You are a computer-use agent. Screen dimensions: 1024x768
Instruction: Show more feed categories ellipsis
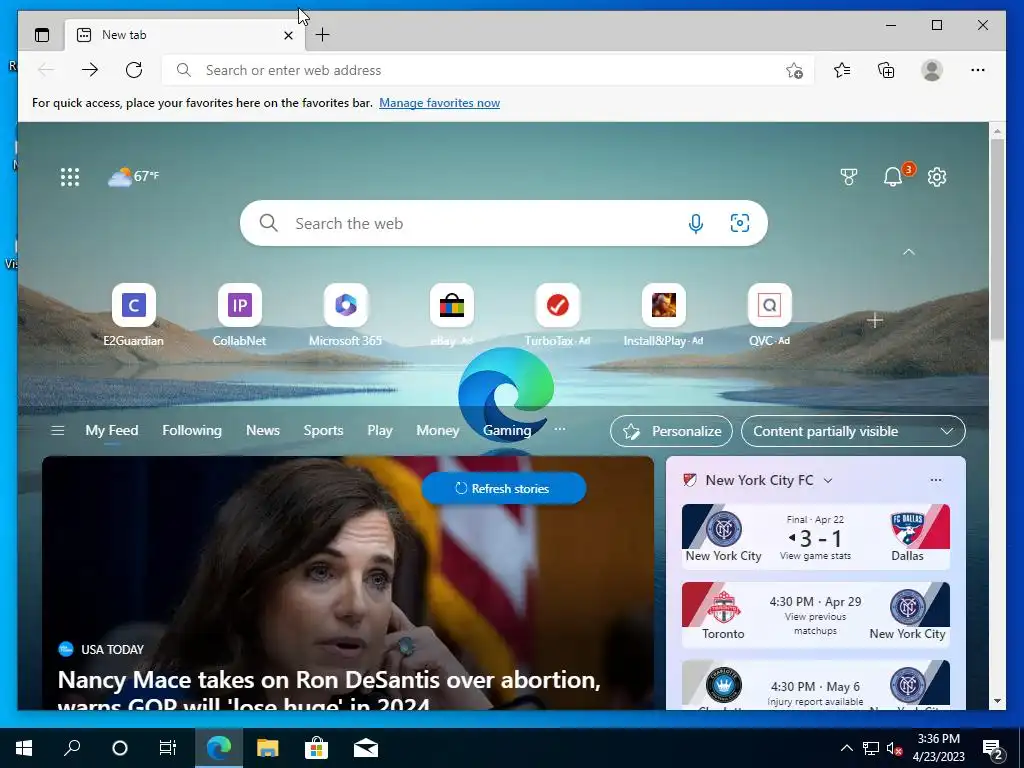point(560,430)
